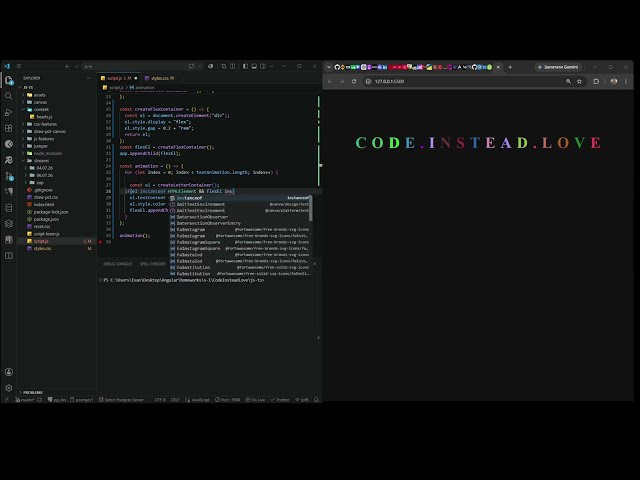This screenshot has height=480, width=640.
Task: Open Explorer more actions ellipsis
Action: click(89, 78)
